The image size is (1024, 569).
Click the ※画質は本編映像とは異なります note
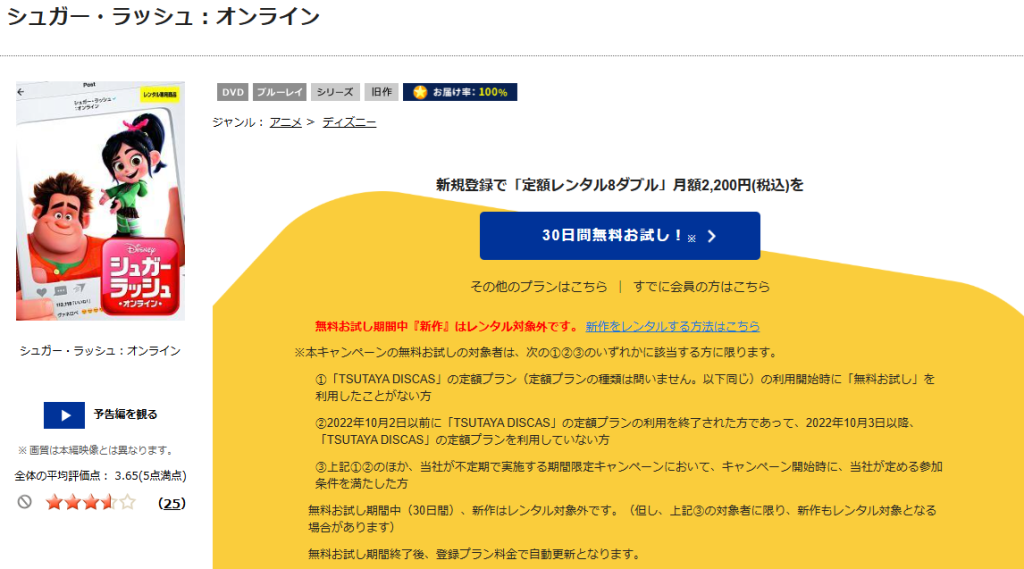tap(97, 450)
